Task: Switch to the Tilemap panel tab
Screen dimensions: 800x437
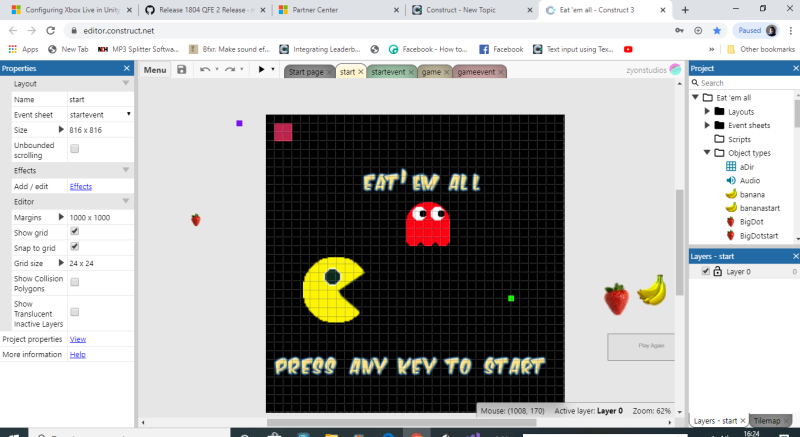Action: 767,421
